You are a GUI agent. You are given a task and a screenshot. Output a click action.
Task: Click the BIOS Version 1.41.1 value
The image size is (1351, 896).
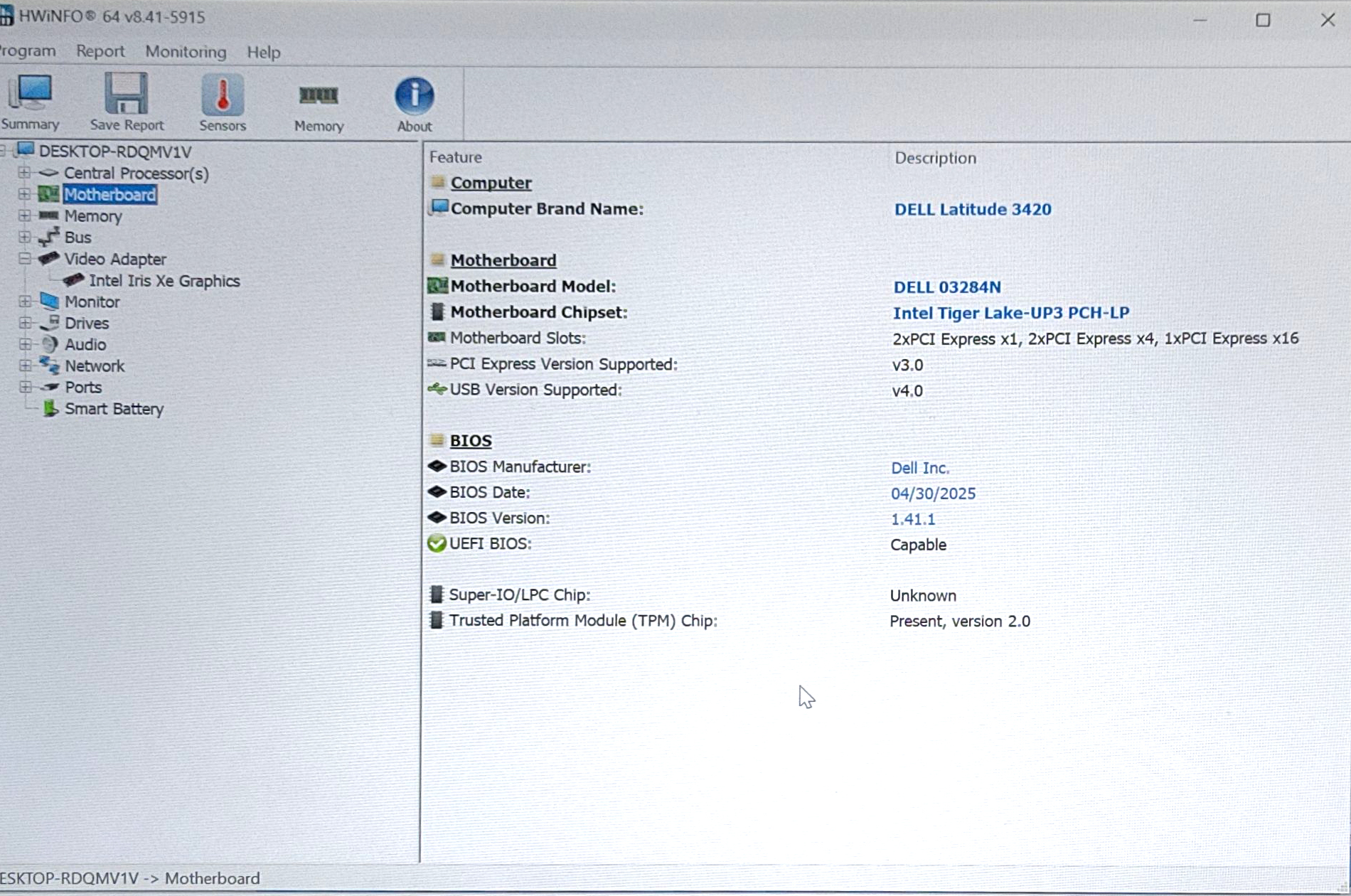[913, 519]
